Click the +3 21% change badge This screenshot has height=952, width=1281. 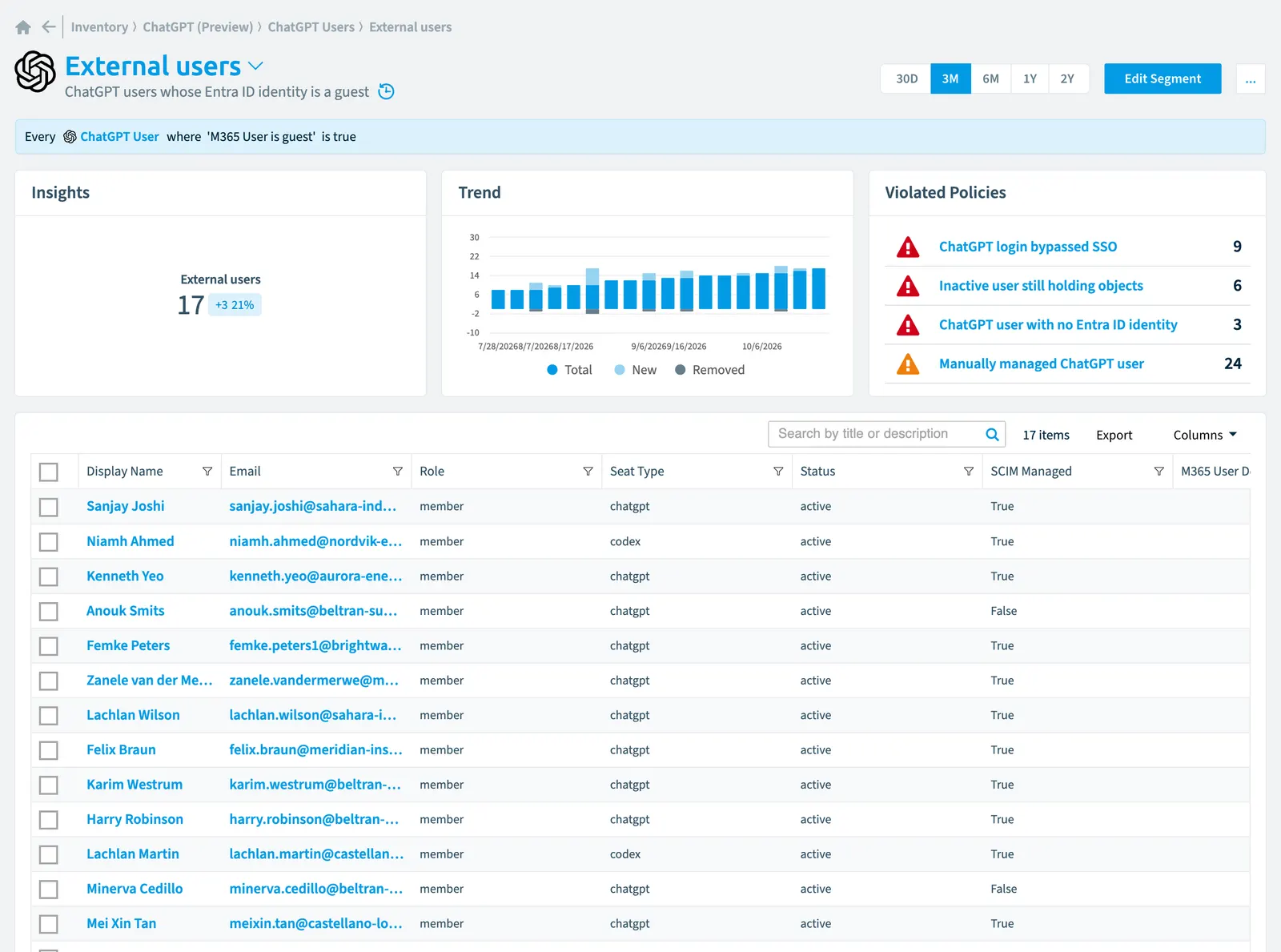pos(235,305)
